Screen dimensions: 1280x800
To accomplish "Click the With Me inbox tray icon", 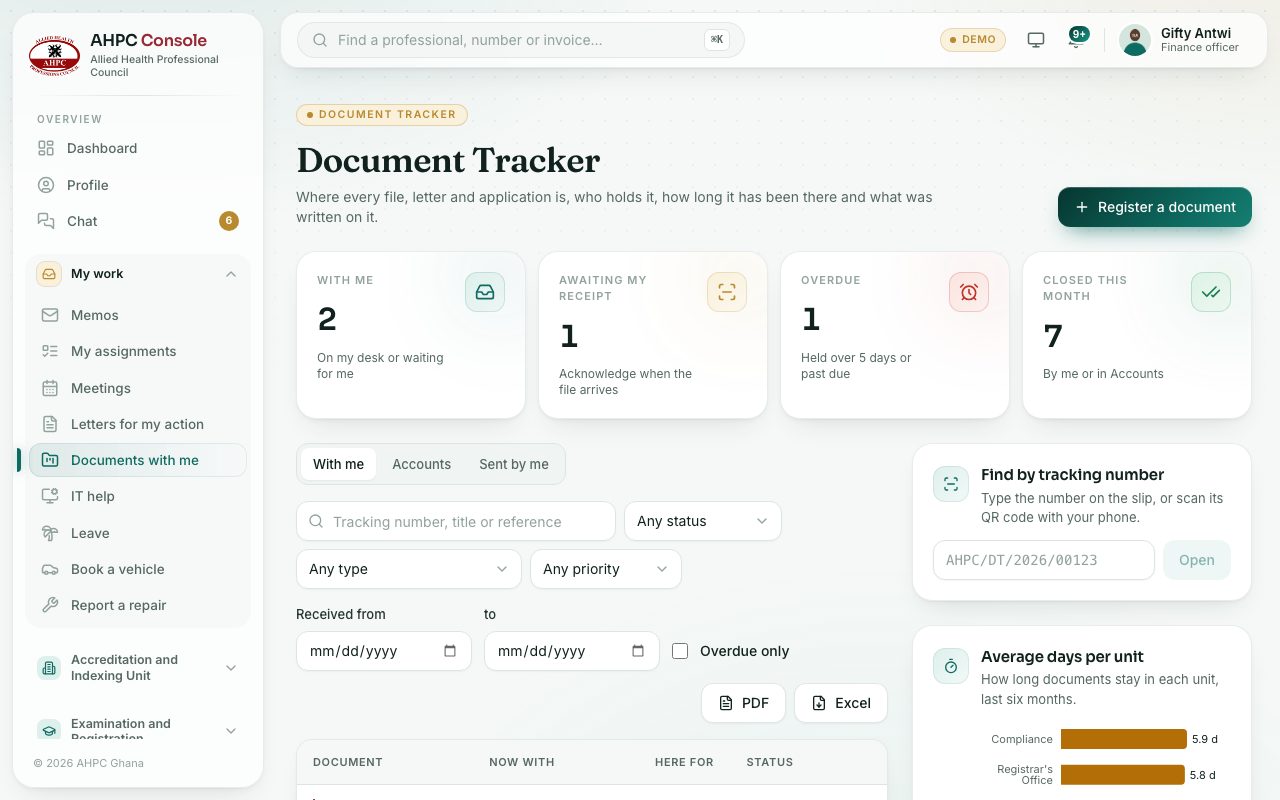I will tap(485, 292).
